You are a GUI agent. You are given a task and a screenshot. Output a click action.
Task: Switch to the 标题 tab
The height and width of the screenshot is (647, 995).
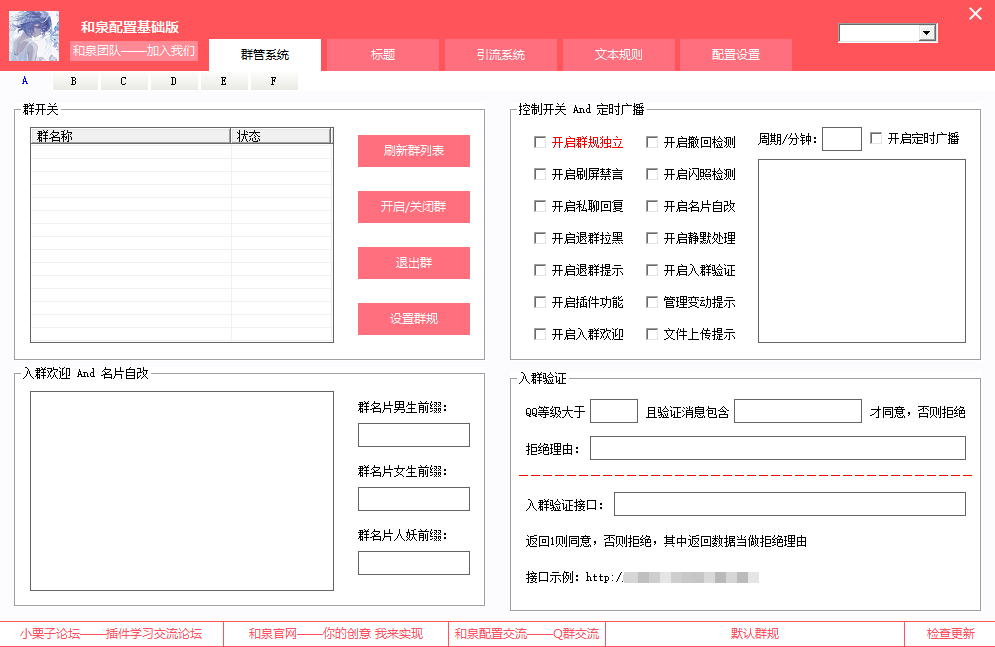point(383,55)
